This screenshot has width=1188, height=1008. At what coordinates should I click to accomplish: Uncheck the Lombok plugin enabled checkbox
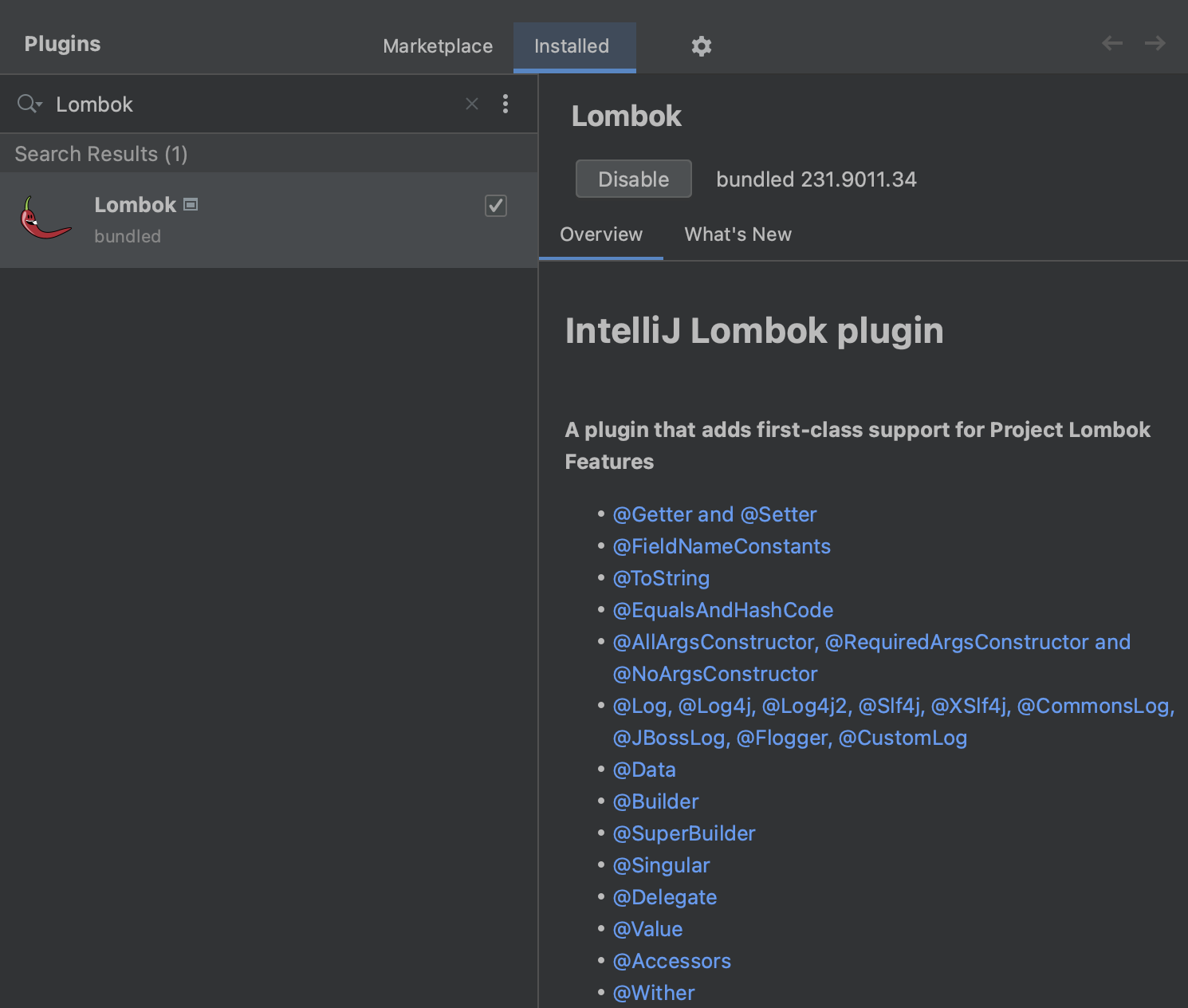[x=496, y=206]
